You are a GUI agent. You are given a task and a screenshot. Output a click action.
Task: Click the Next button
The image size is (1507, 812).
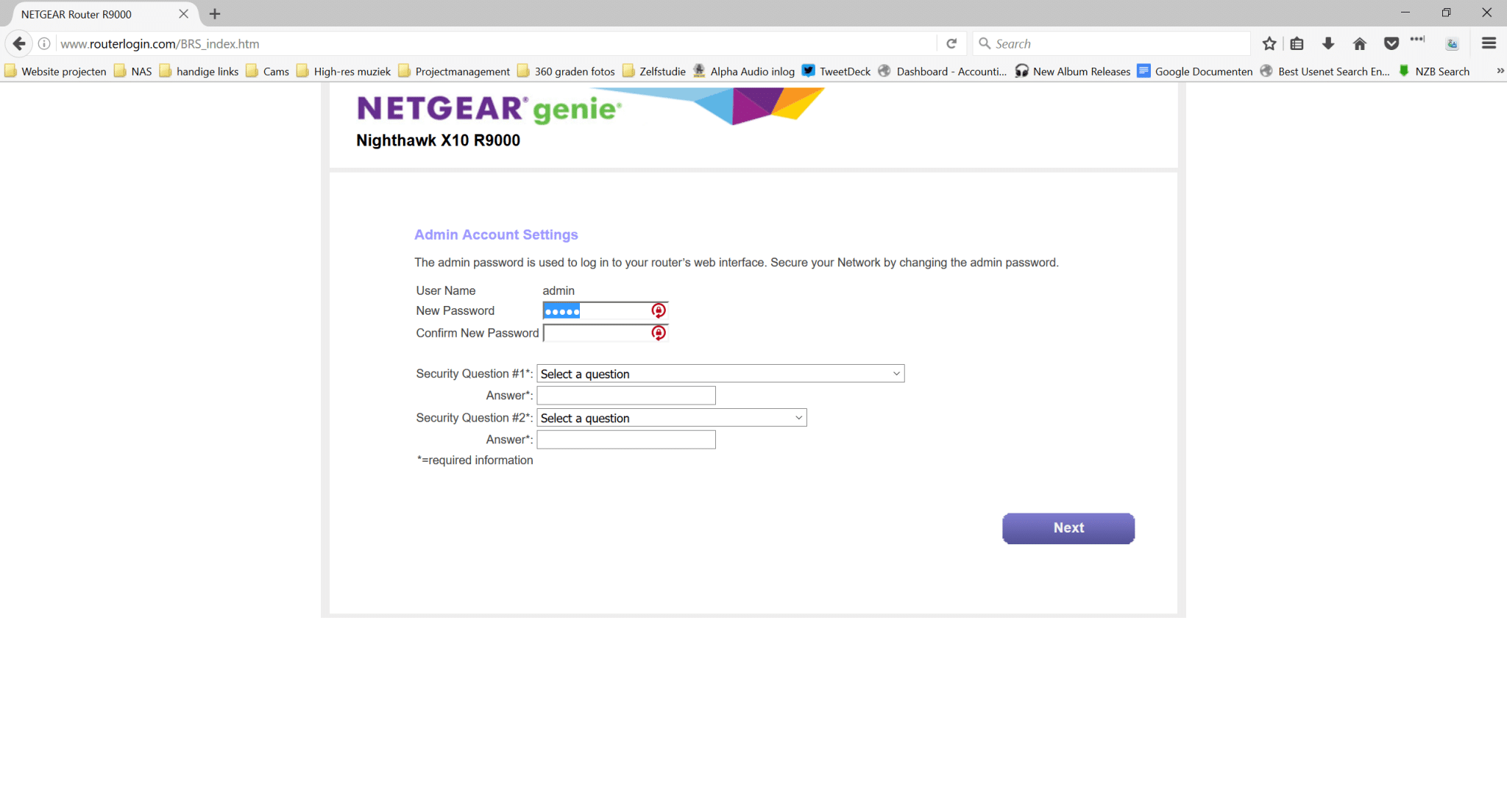1068,528
